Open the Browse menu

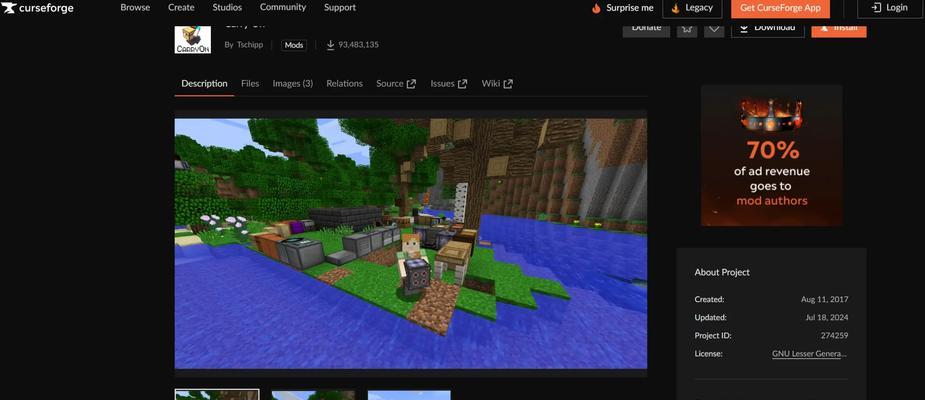point(135,8)
